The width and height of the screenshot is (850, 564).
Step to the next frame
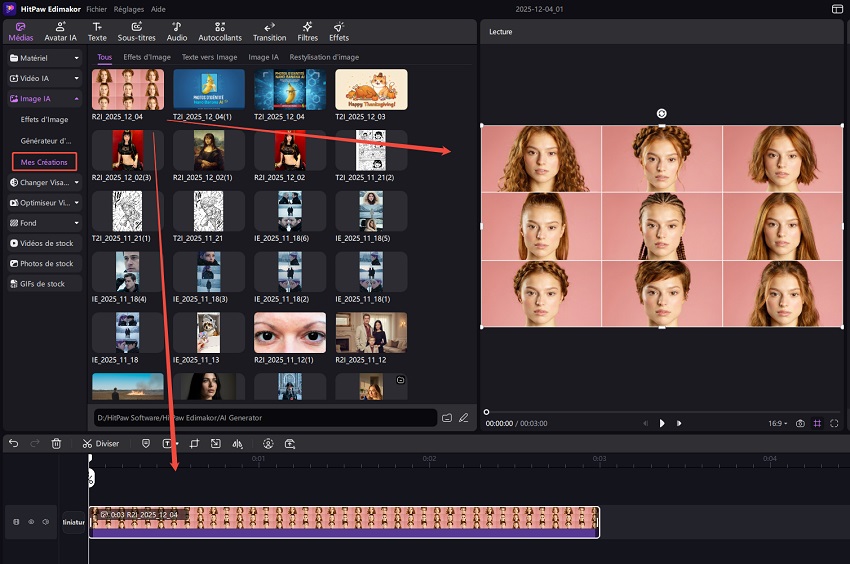(x=679, y=424)
